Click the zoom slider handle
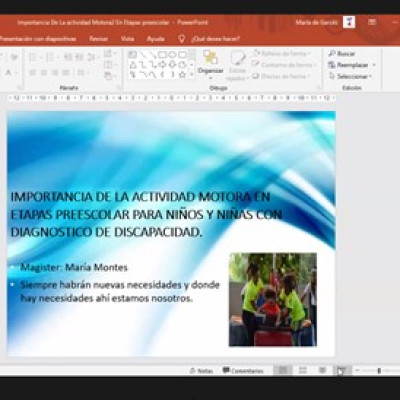Viewport: 400px width, 400px height. pos(379,370)
